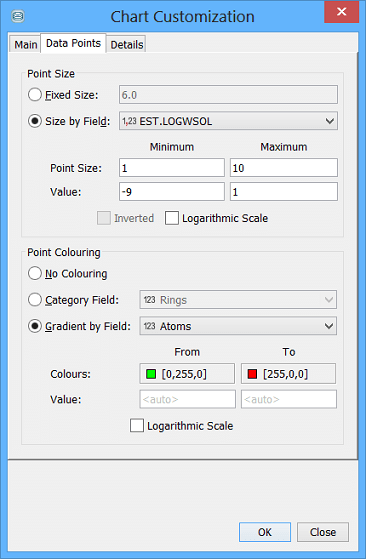Enable Logarithmic Scale for point size
The width and height of the screenshot is (366, 559).
[172, 218]
